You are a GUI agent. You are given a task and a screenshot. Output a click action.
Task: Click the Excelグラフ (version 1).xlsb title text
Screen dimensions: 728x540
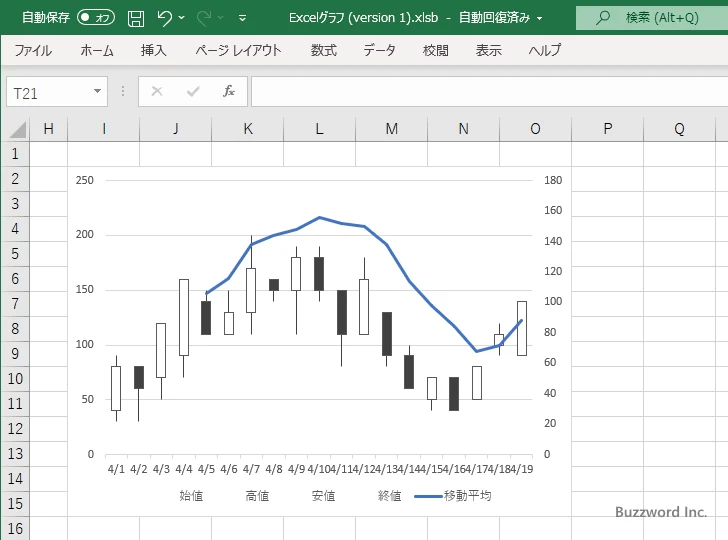[363, 18]
